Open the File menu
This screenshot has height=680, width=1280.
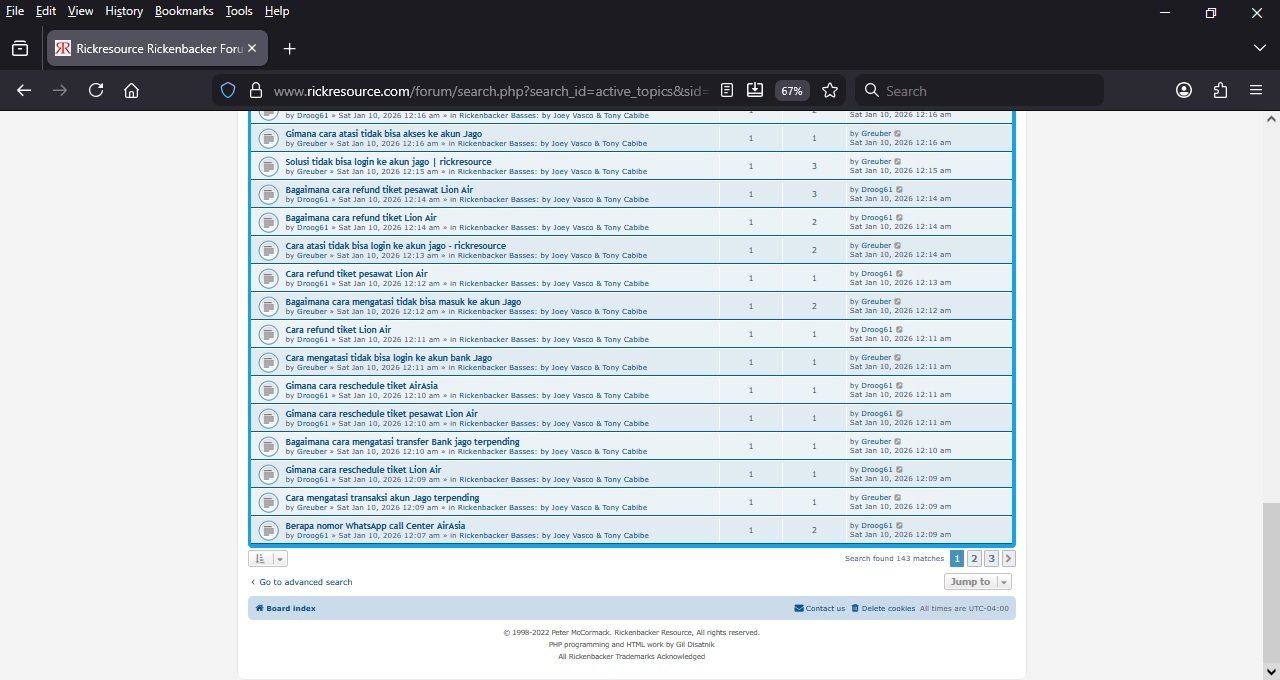point(15,11)
